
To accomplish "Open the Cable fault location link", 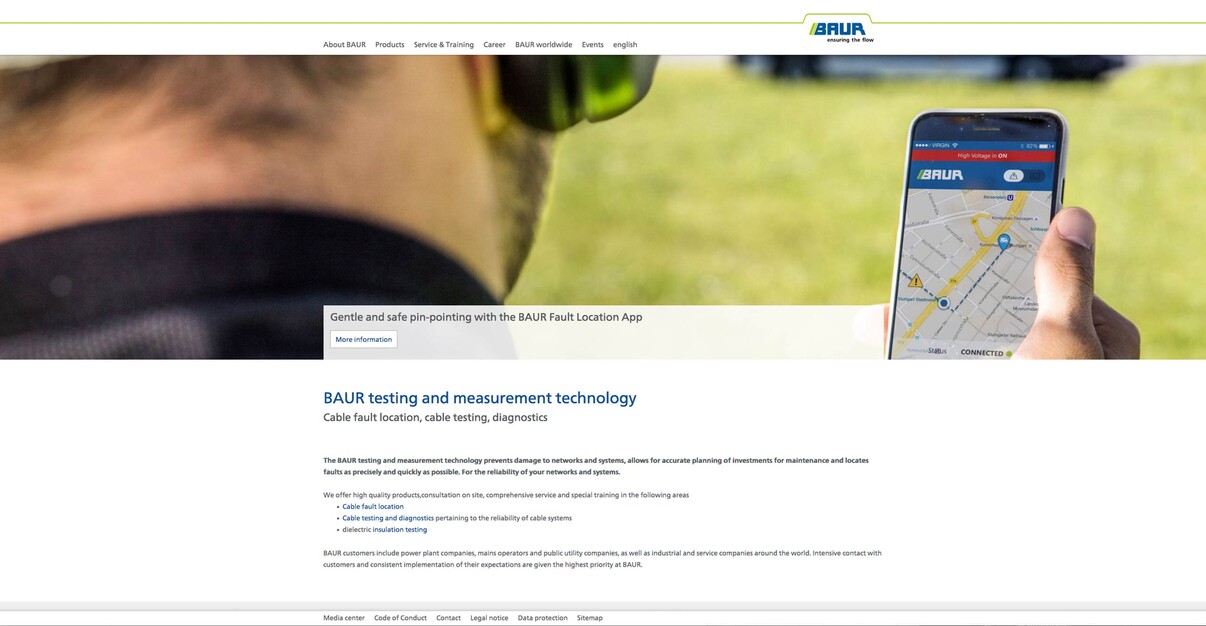I will point(373,505).
